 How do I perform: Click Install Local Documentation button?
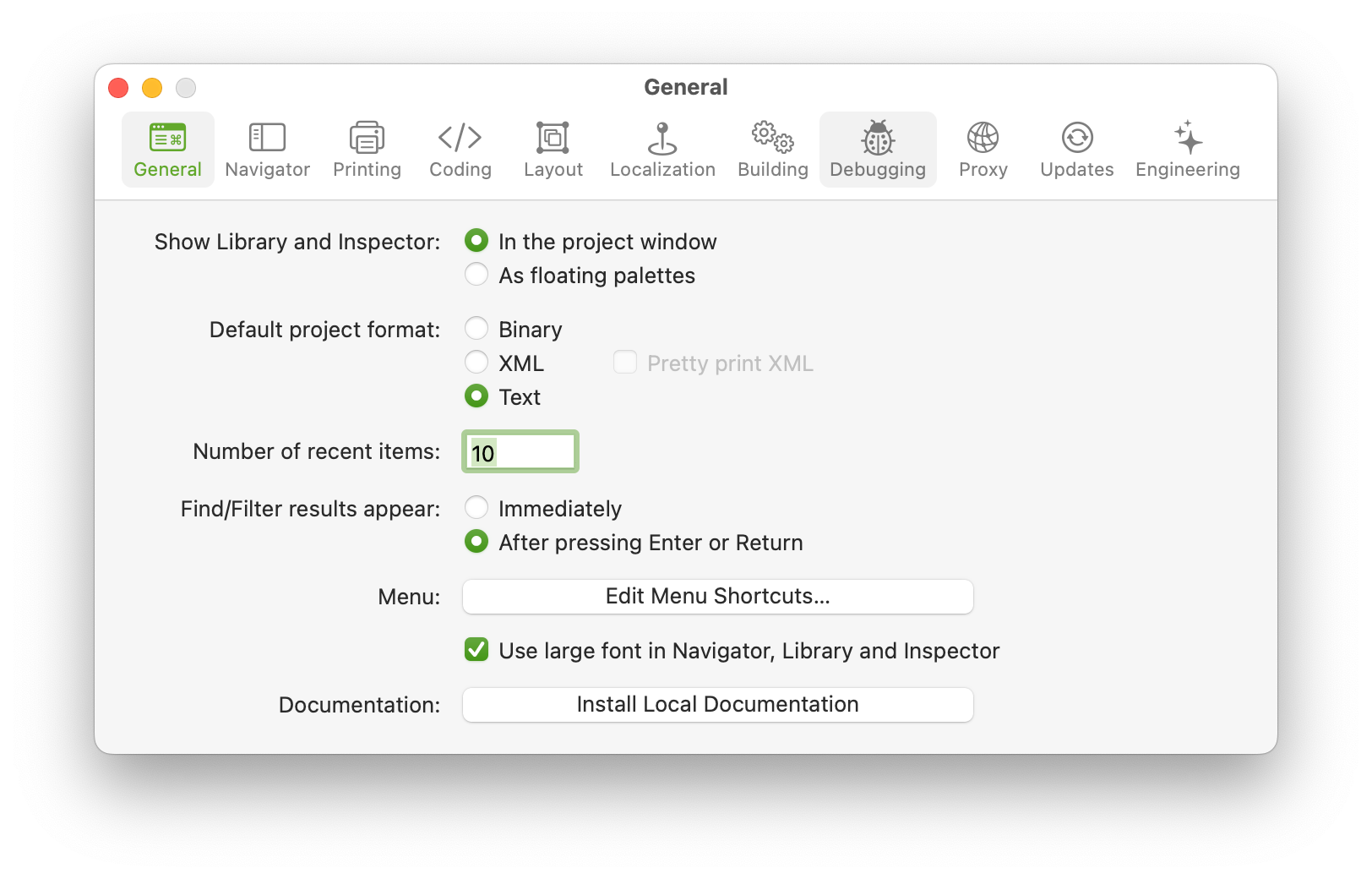pyautogui.click(x=717, y=704)
